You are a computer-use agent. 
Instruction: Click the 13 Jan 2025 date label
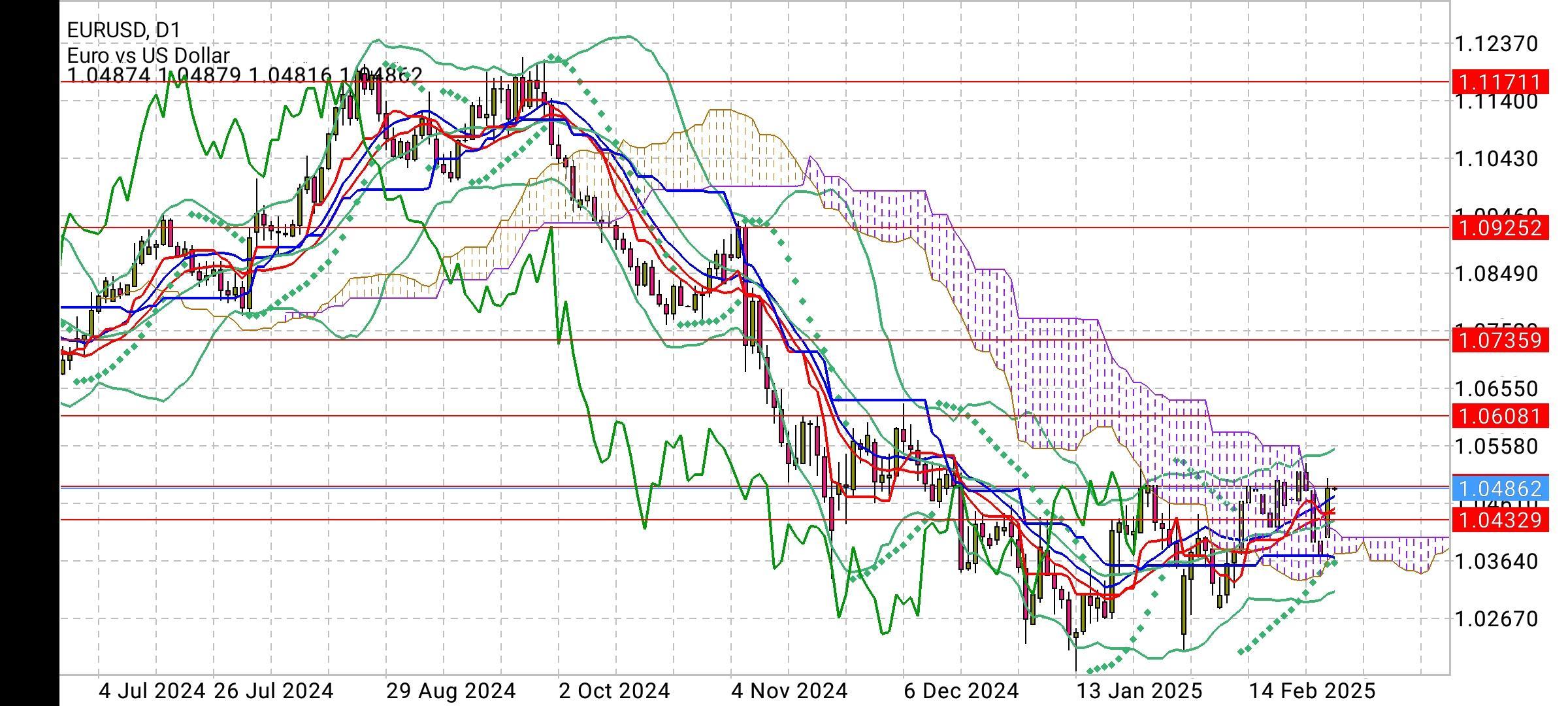[1139, 691]
